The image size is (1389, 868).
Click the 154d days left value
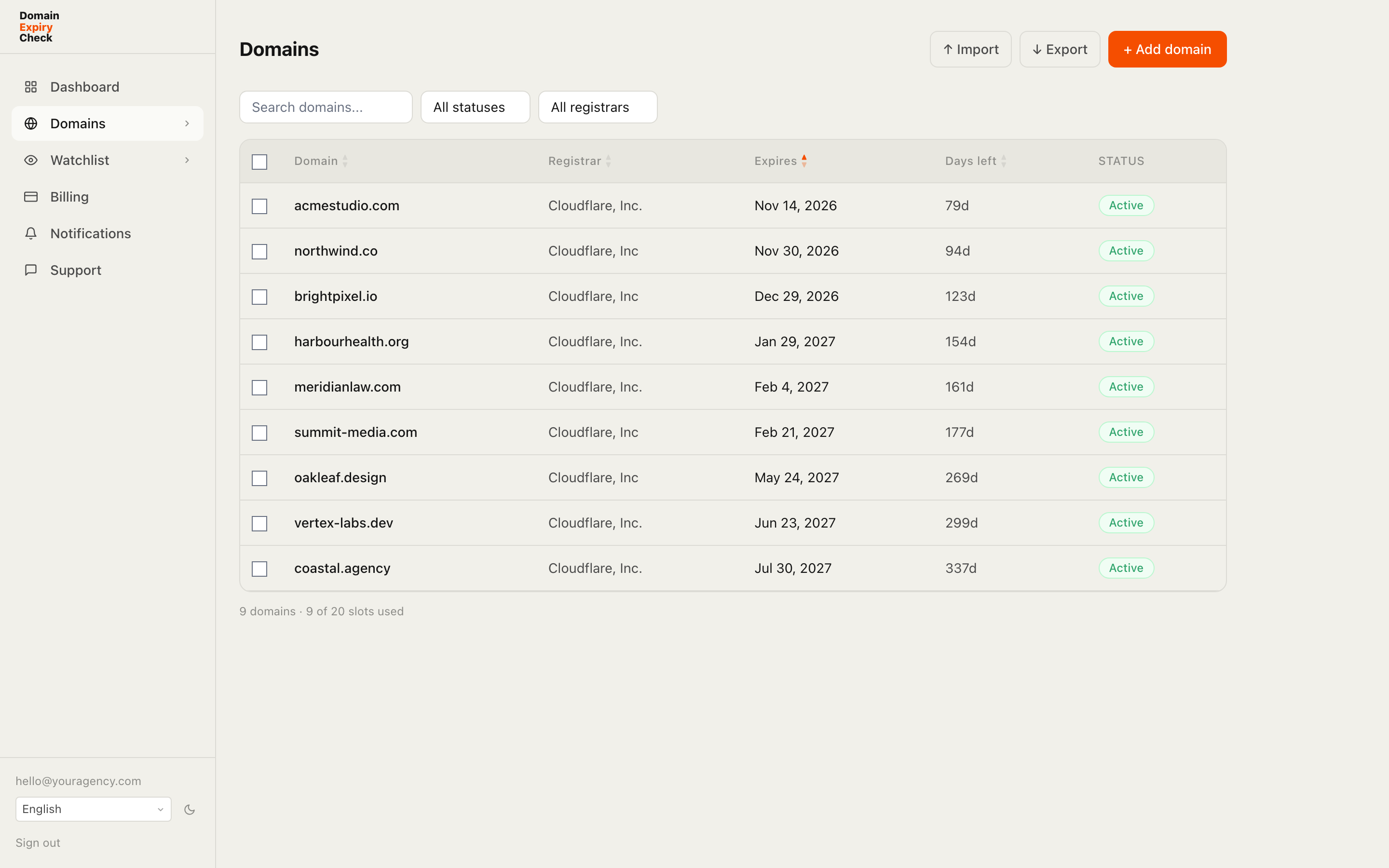click(x=960, y=341)
